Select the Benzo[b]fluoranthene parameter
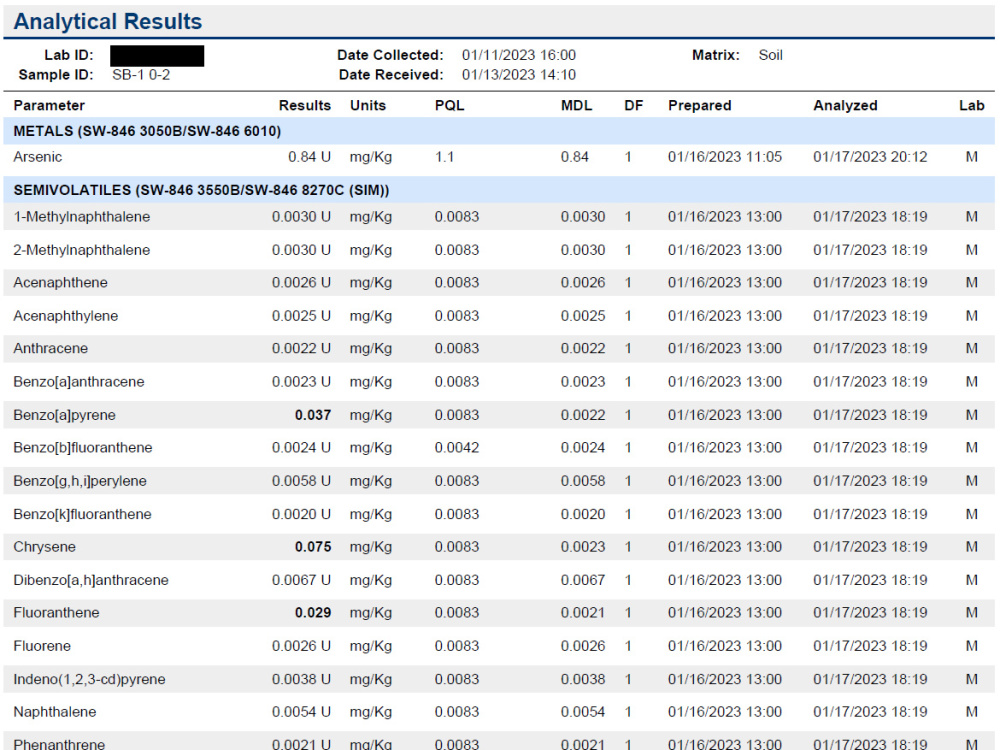 click(x=83, y=448)
